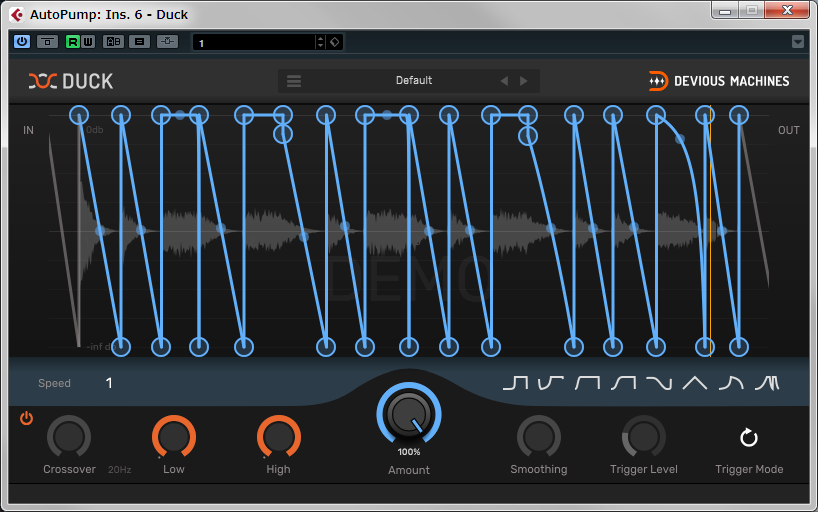
Task: Select the fifth falling S-curve shape preset
Action: point(659,383)
